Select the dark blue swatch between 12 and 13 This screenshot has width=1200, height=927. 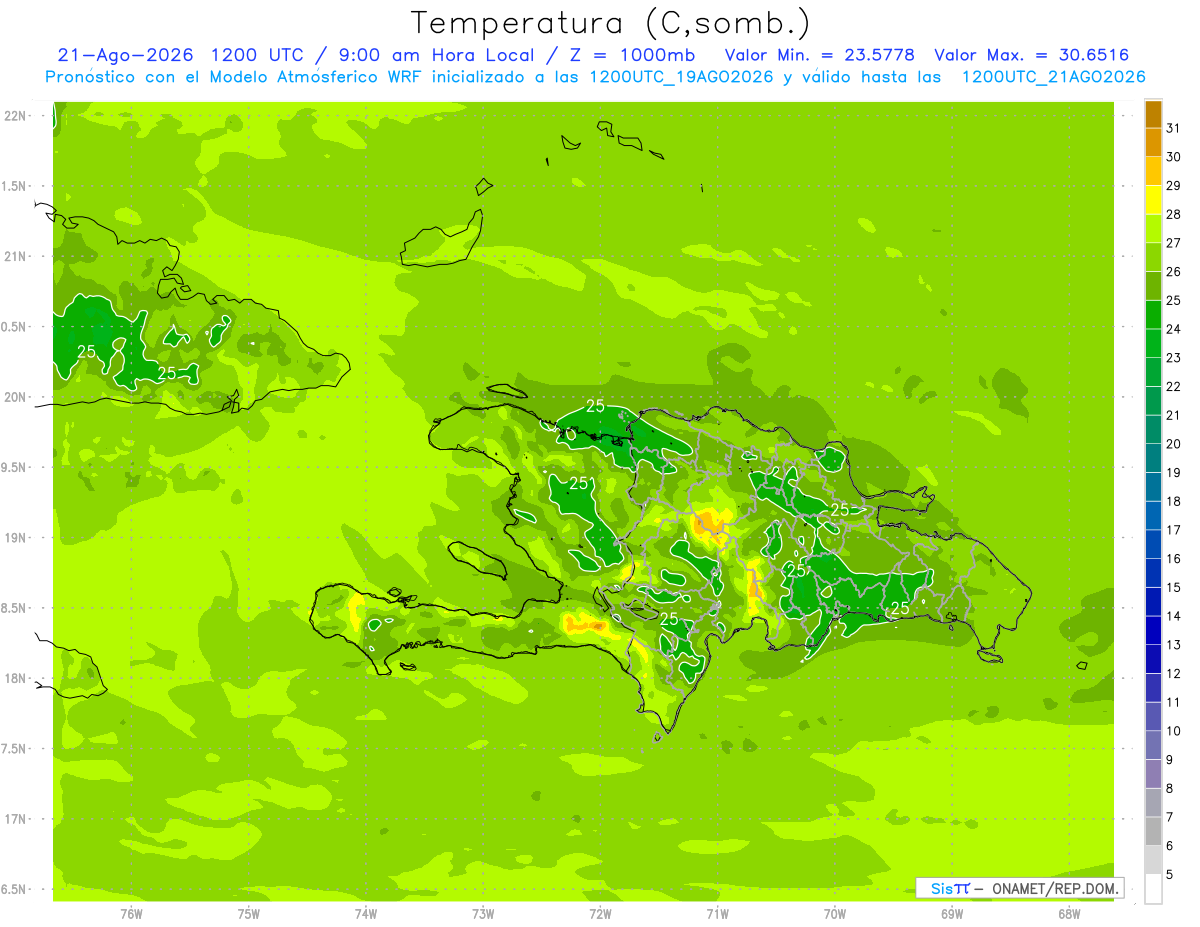point(1153,659)
